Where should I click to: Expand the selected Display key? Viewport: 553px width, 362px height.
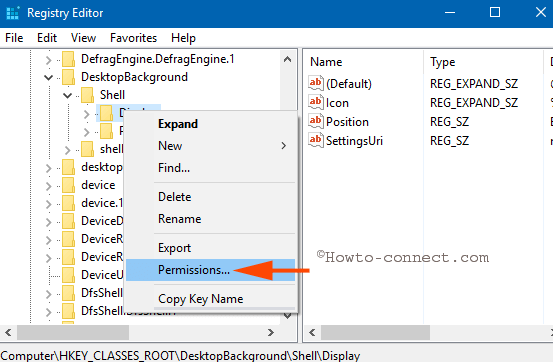(86, 114)
